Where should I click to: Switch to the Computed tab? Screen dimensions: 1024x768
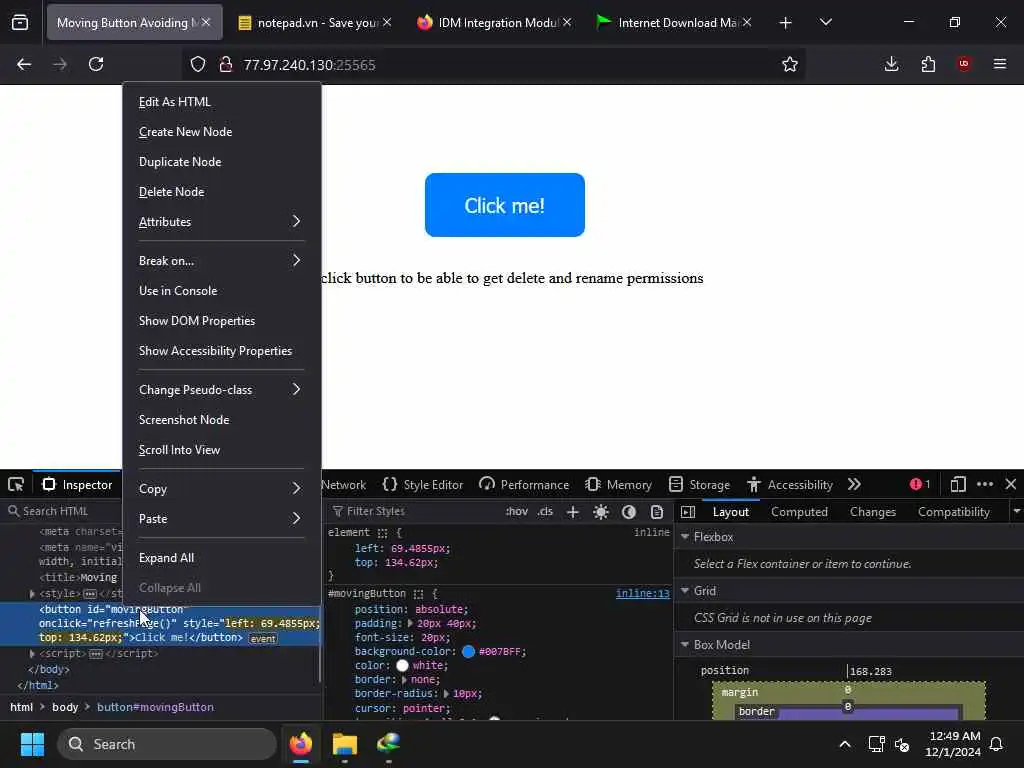pyautogui.click(x=799, y=512)
